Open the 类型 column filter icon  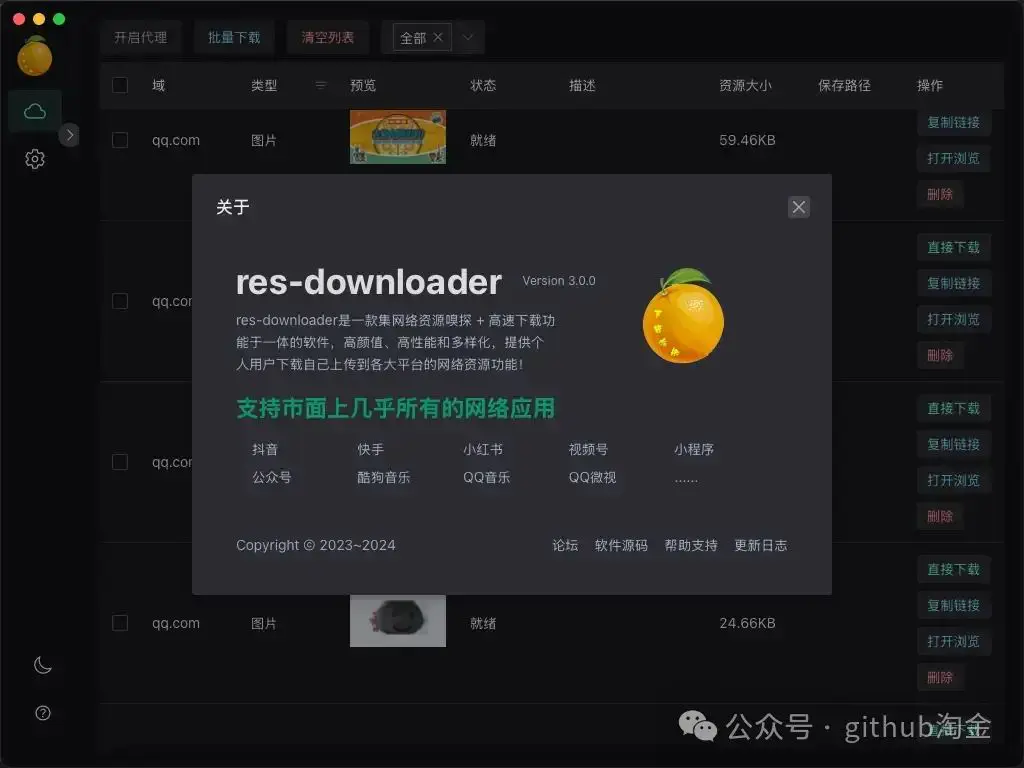320,85
